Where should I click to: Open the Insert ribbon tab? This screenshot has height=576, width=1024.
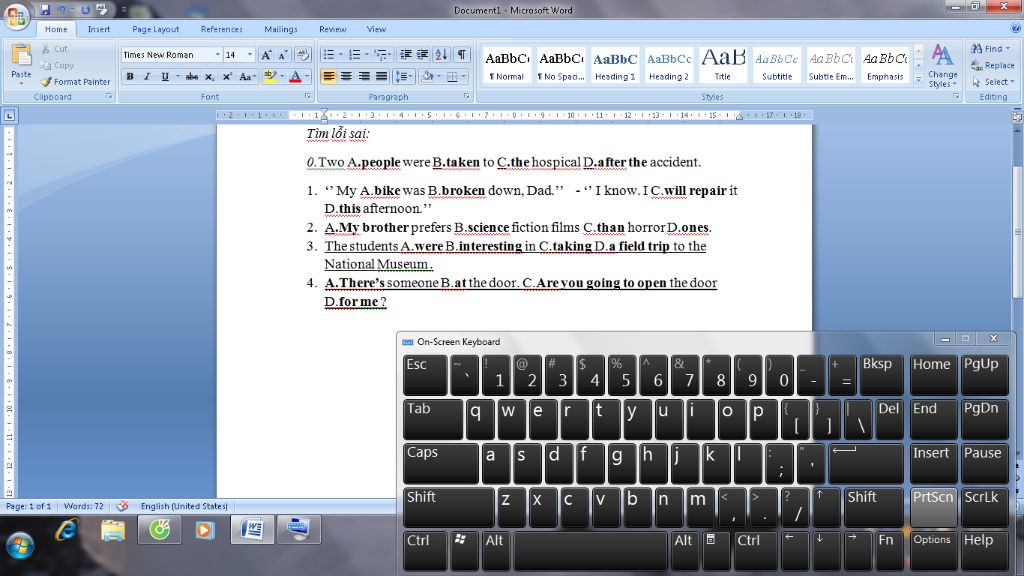[99, 29]
